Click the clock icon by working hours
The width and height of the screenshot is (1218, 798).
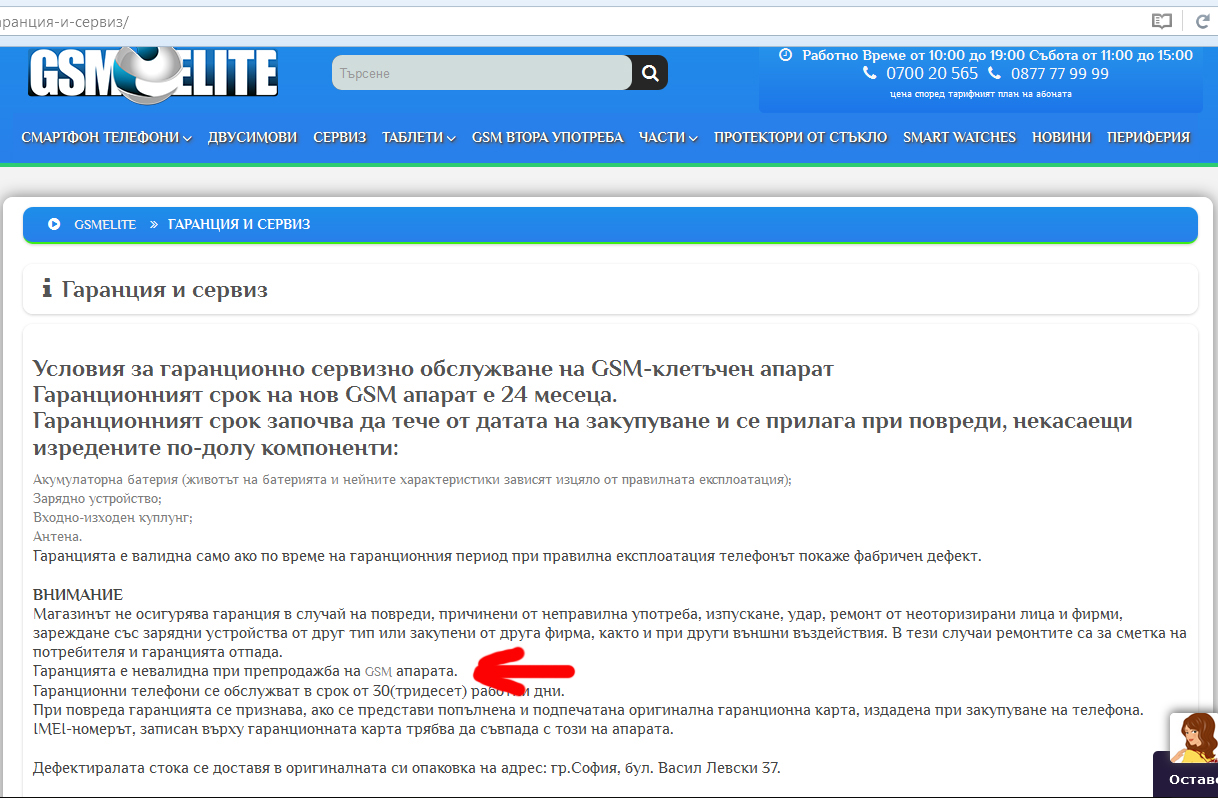tap(785, 55)
